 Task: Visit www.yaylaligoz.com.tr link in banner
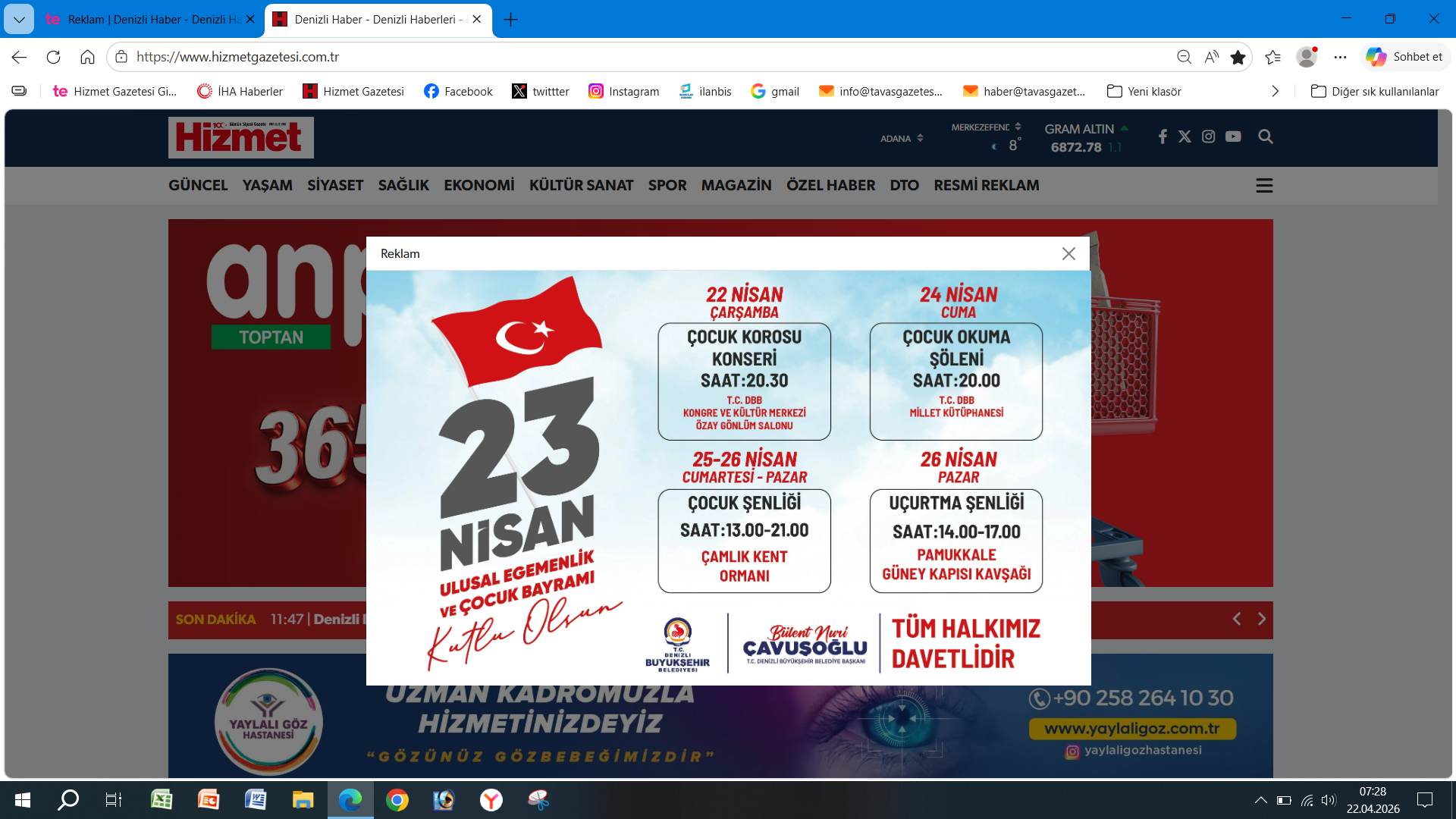pyautogui.click(x=1131, y=729)
